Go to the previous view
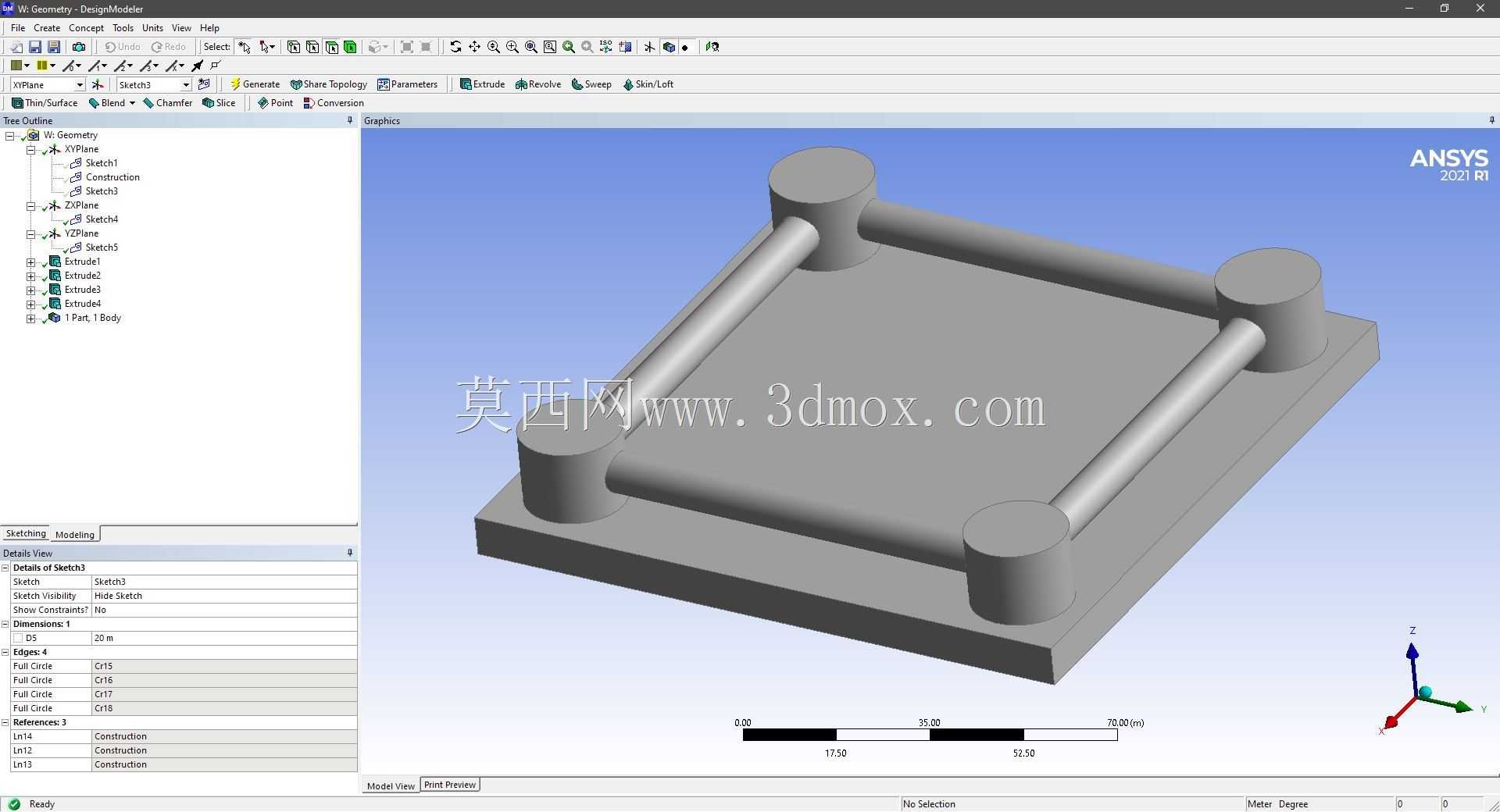Viewport: 1500px width, 812px height. (x=569, y=47)
